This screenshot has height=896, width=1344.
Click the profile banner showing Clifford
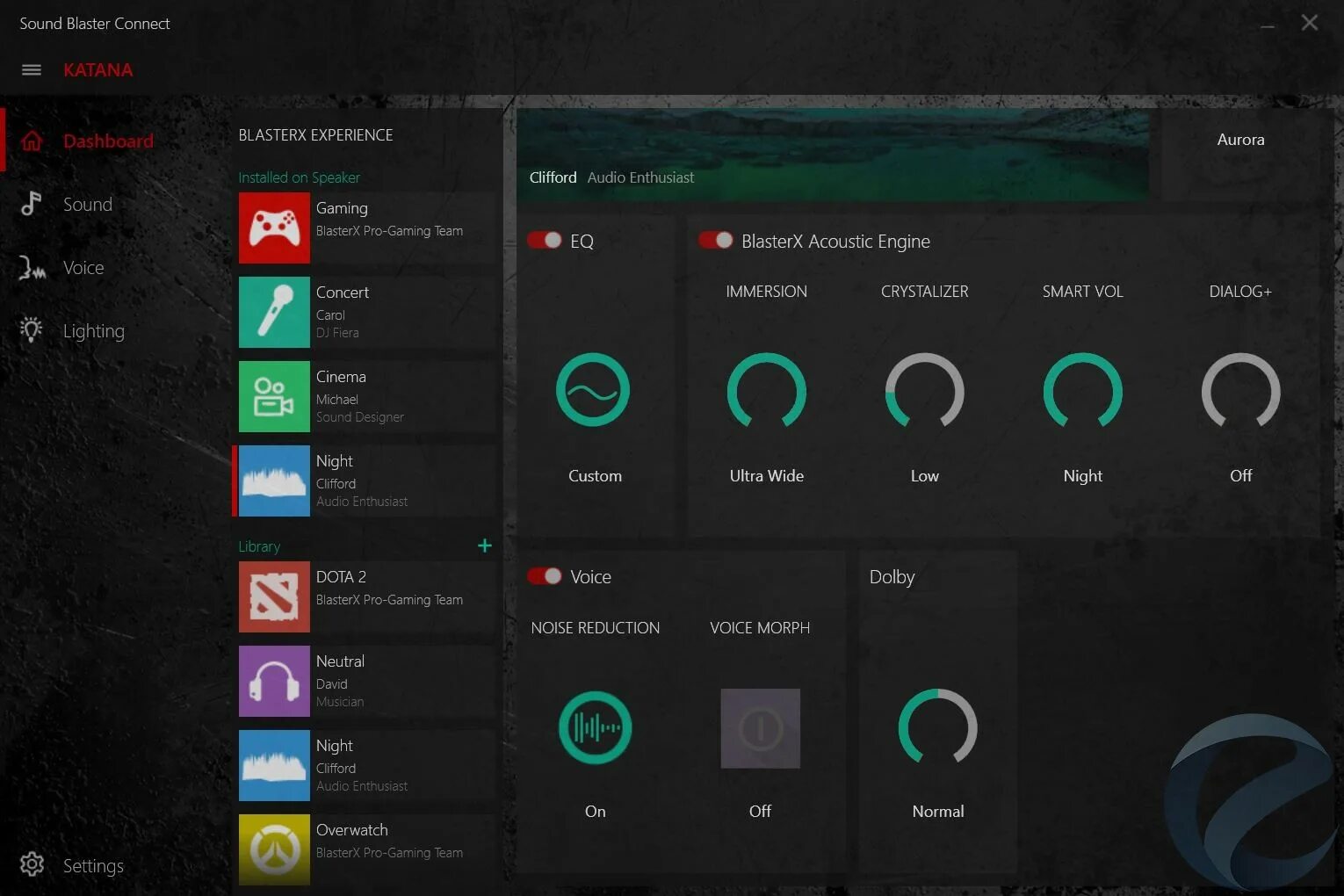click(833, 155)
